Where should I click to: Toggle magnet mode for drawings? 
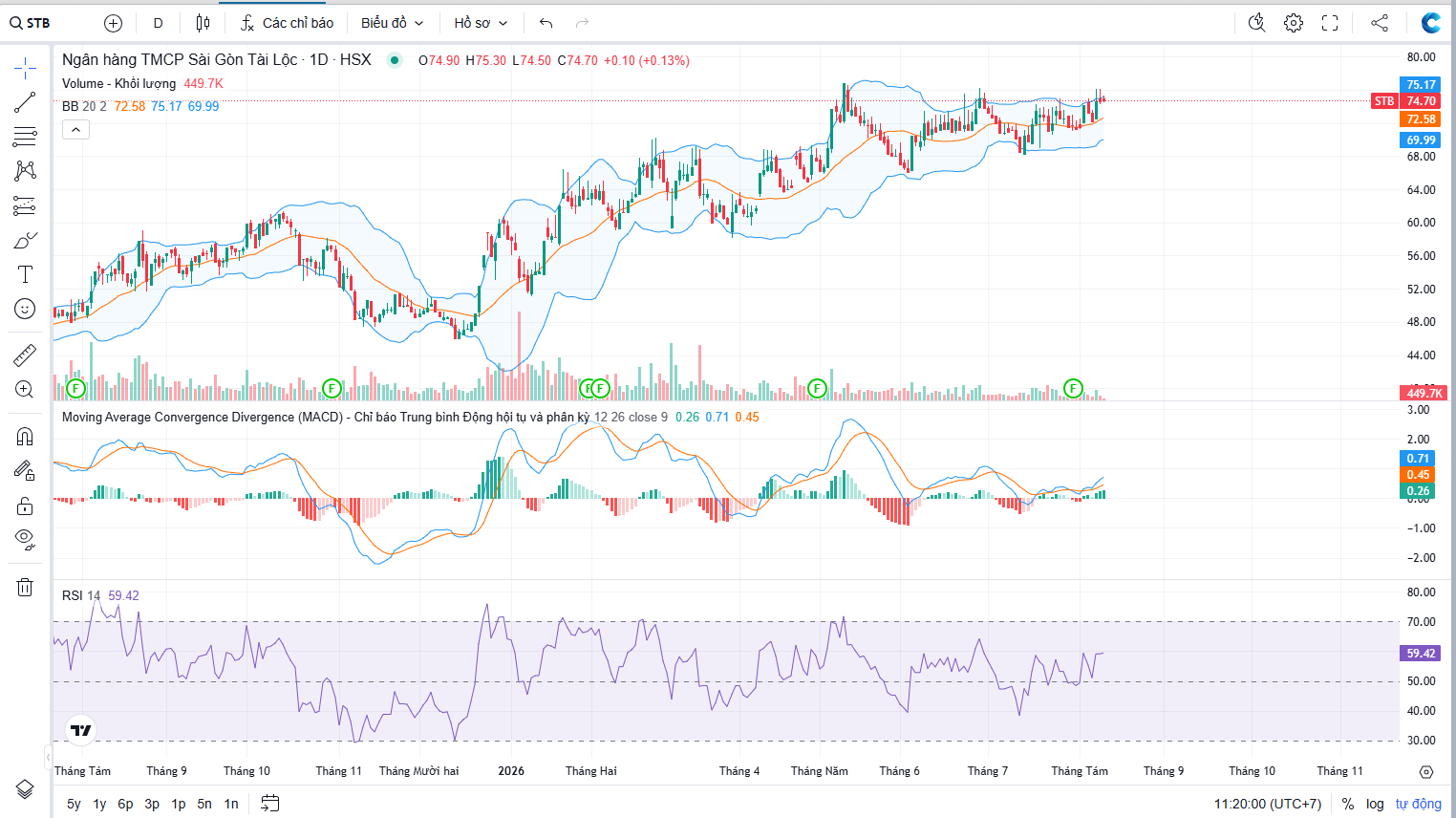[x=25, y=437]
